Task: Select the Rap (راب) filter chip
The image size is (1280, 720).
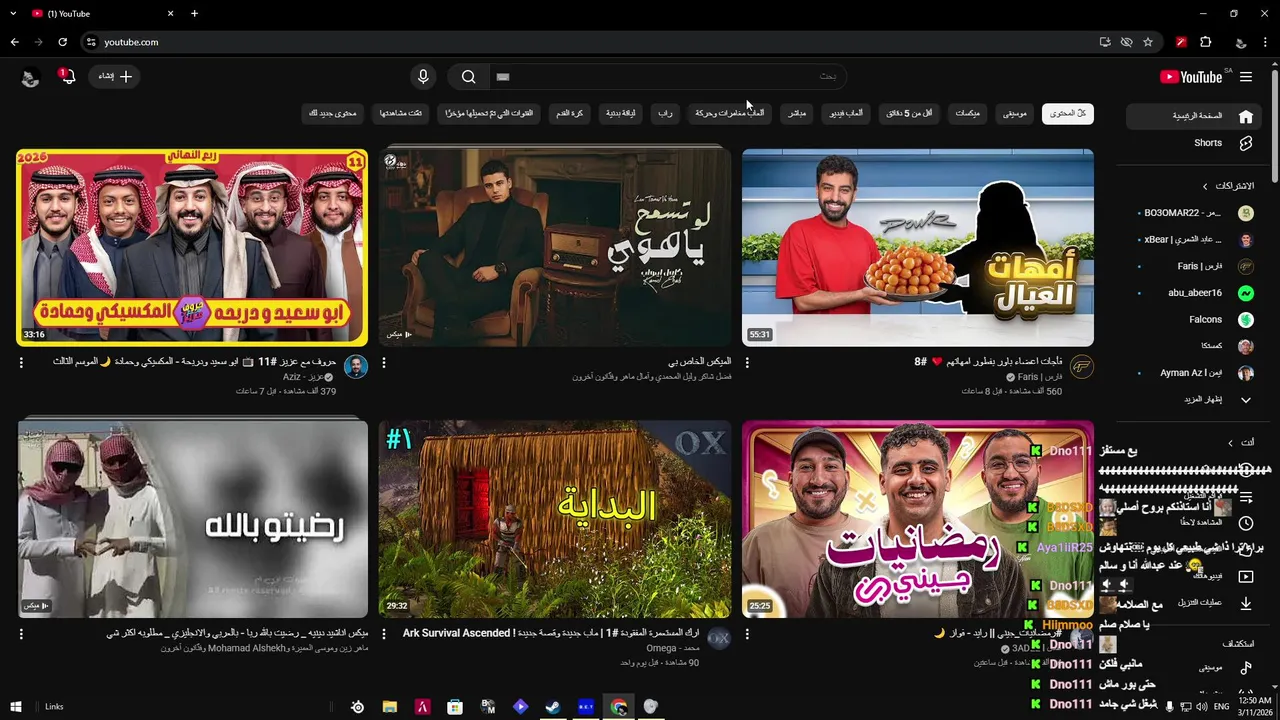Action: coord(665,113)
